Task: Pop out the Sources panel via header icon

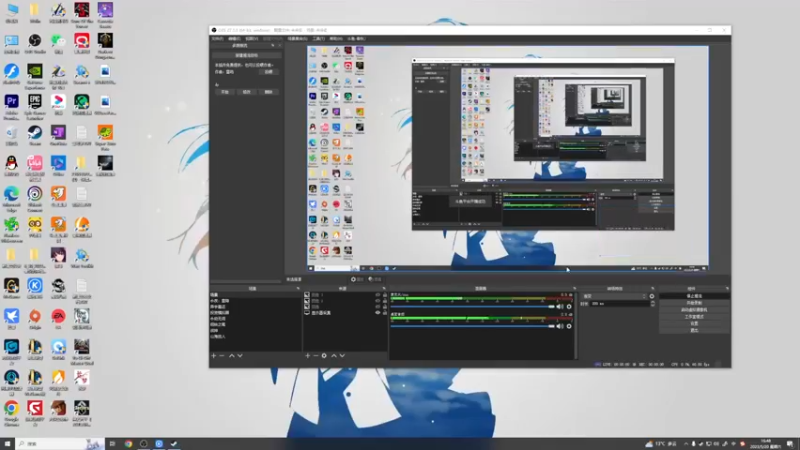Action: [x=384, y=288]
